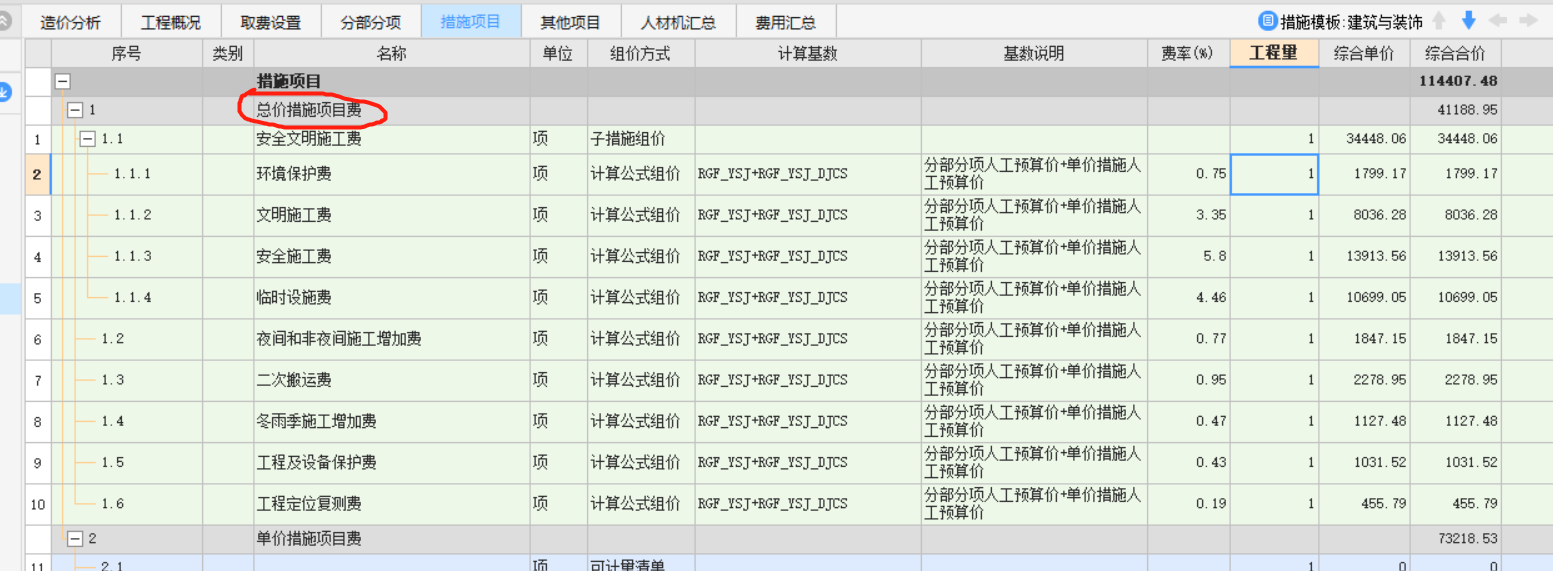Click the total 114407.48 cell

[x=1456, y=82]
